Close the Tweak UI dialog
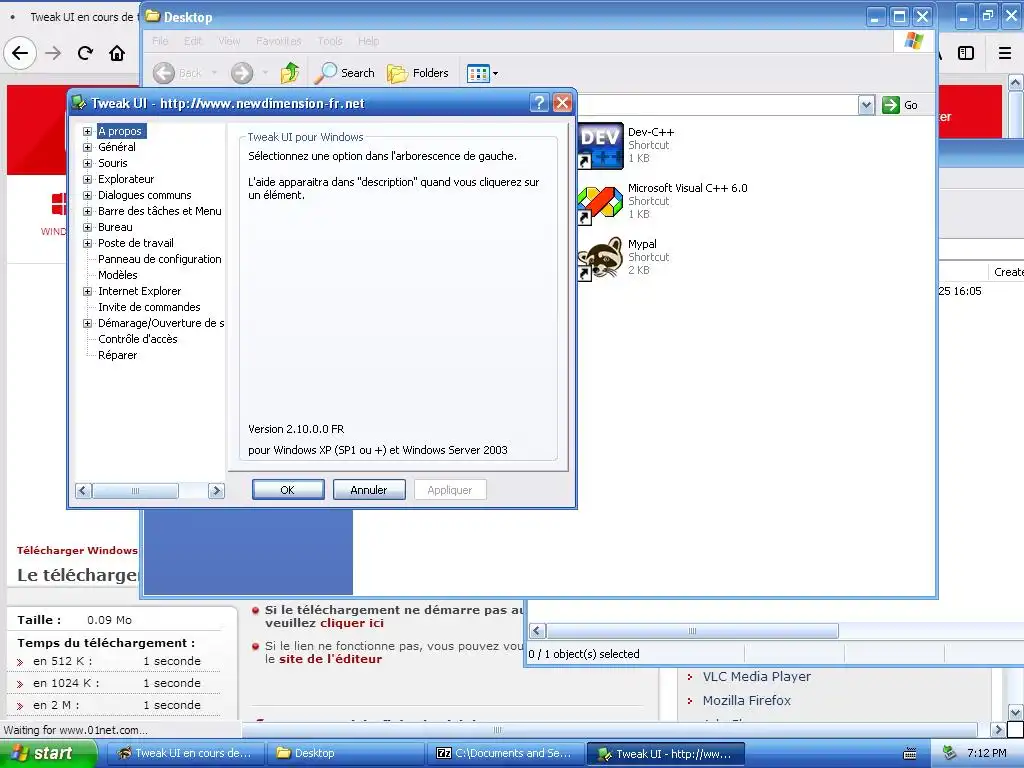This screenshot has width=1024, height=768. pyautogui.click(x=562, y=103)
